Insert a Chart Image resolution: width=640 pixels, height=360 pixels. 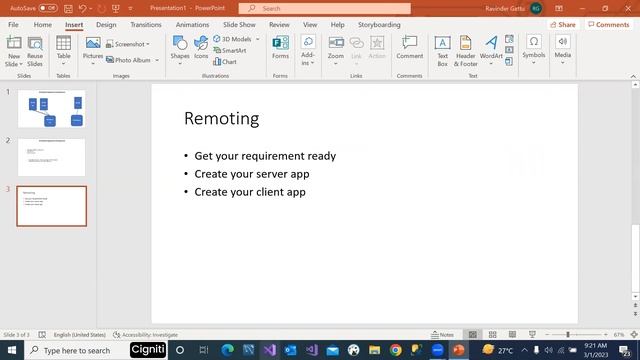[x=224, y=62]
